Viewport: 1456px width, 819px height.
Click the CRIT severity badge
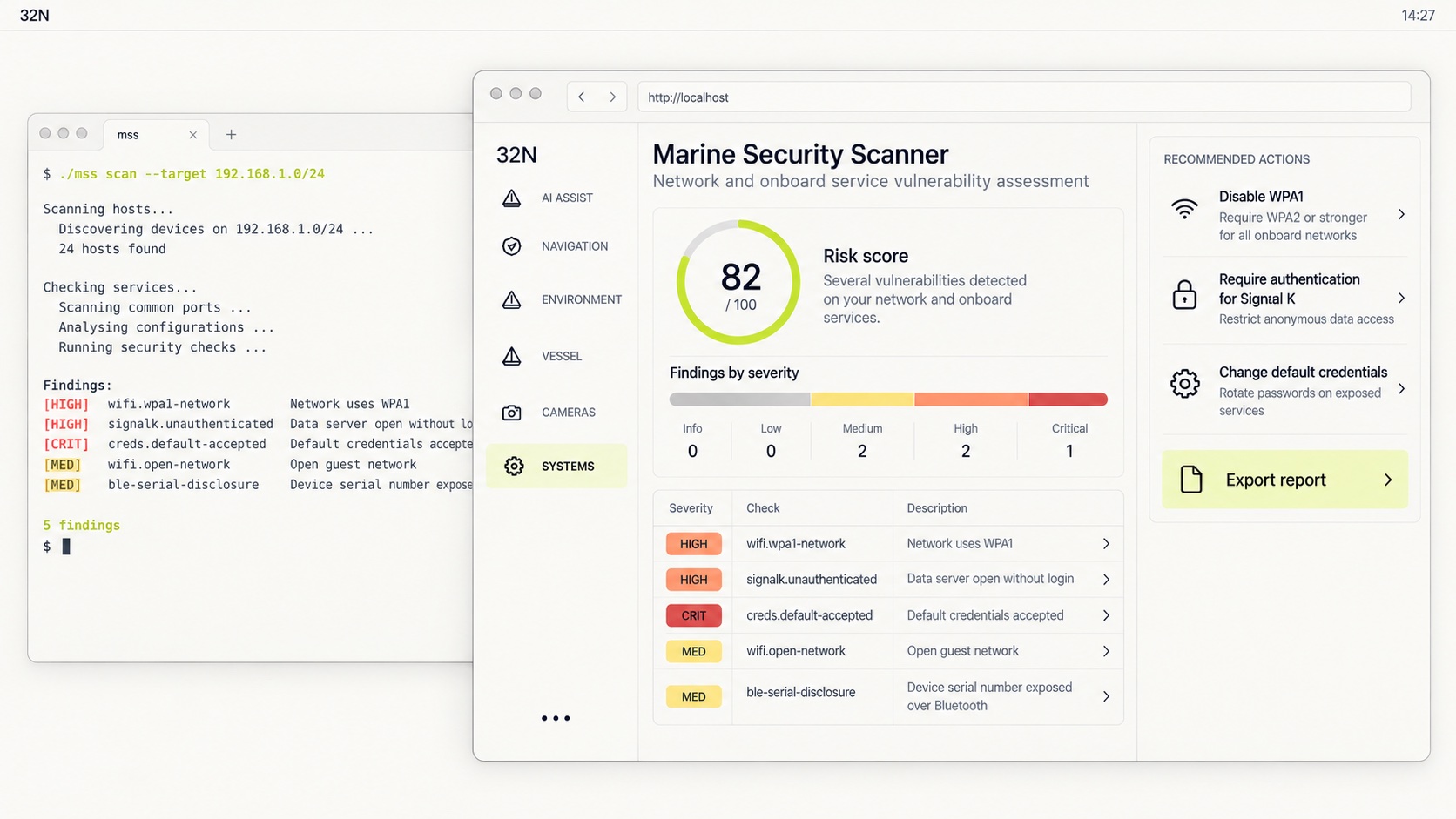694,615
